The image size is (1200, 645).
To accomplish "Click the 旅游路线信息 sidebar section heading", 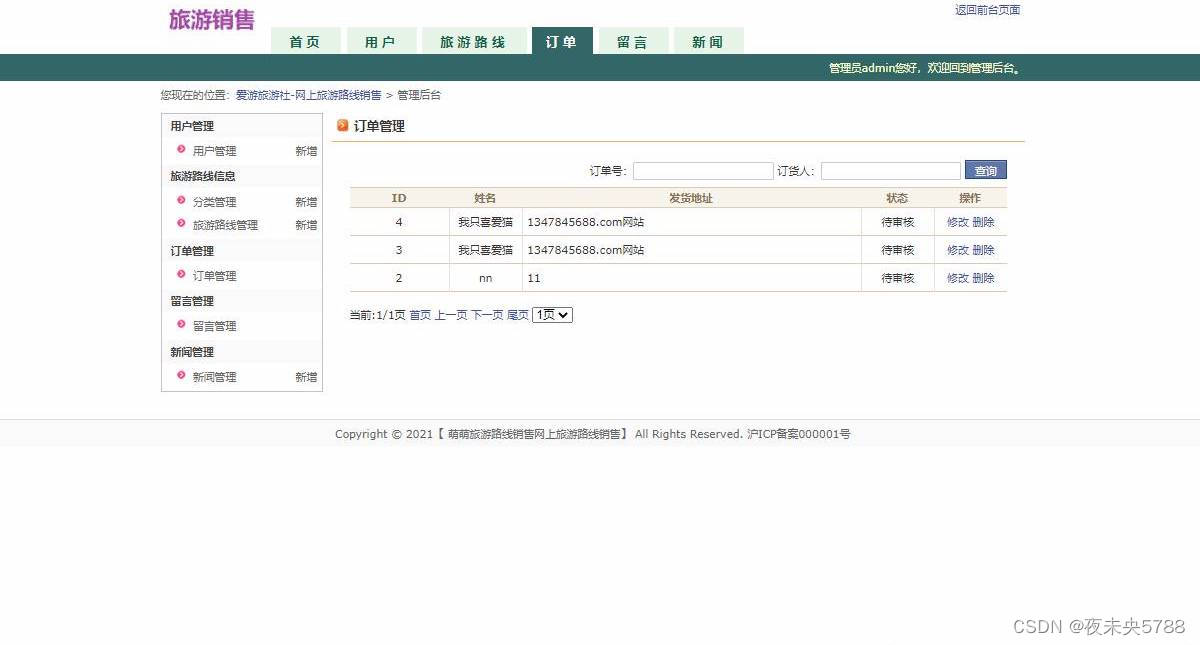I will [x=203, y=176].
